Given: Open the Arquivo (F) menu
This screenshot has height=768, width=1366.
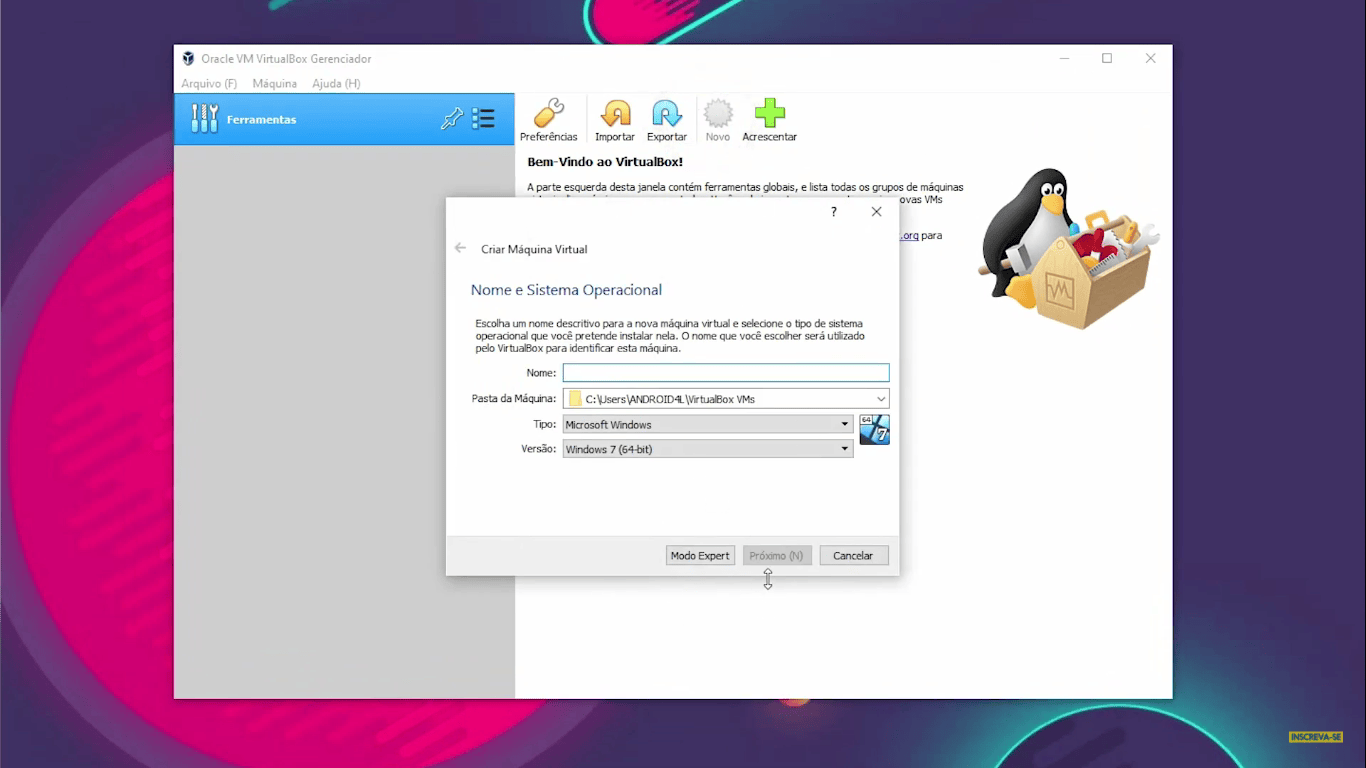Looking at the screenshot, I should (x=209, y=84).
